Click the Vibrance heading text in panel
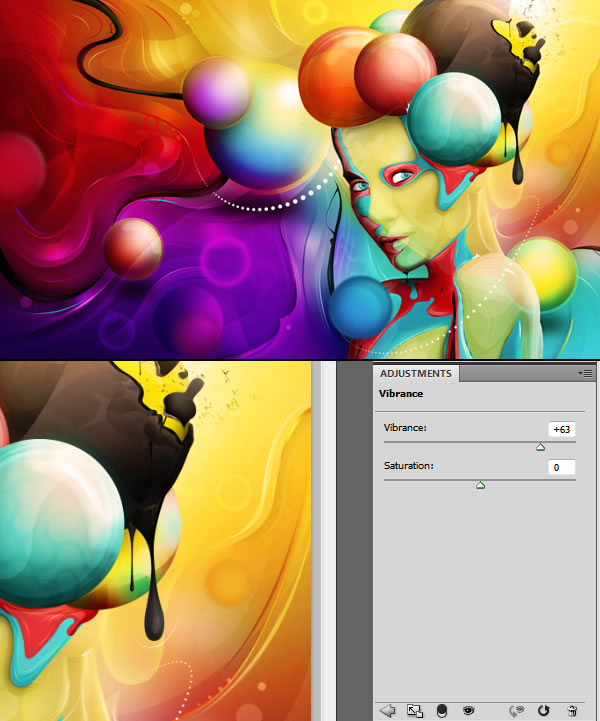Image resolution: width=600 pixels, height=721 pixels. 401,394
